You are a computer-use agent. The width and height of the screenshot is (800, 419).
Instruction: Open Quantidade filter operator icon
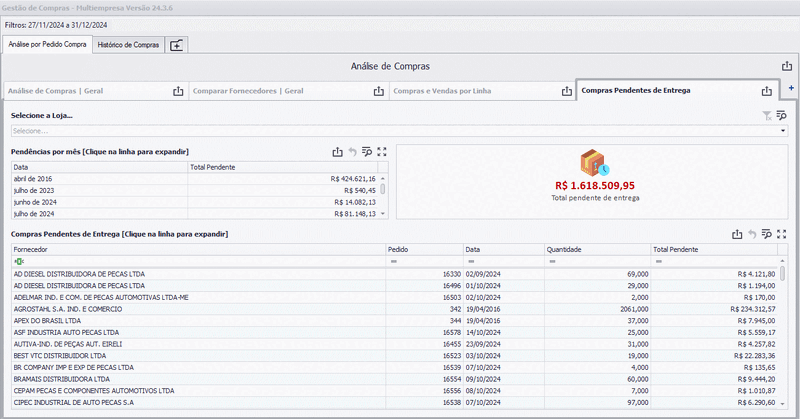coord(553,262)
